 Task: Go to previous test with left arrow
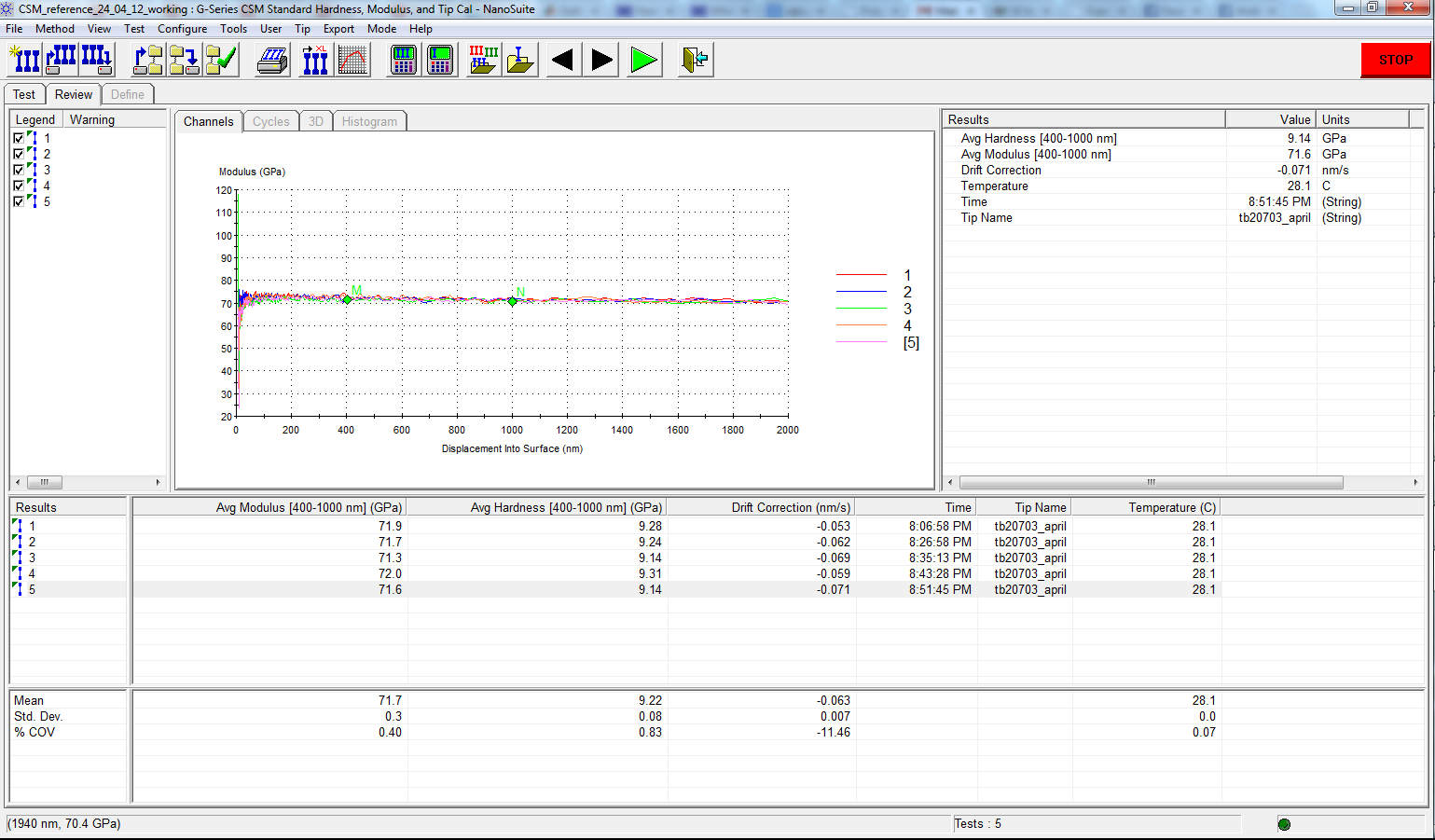[x=562, y=61]
